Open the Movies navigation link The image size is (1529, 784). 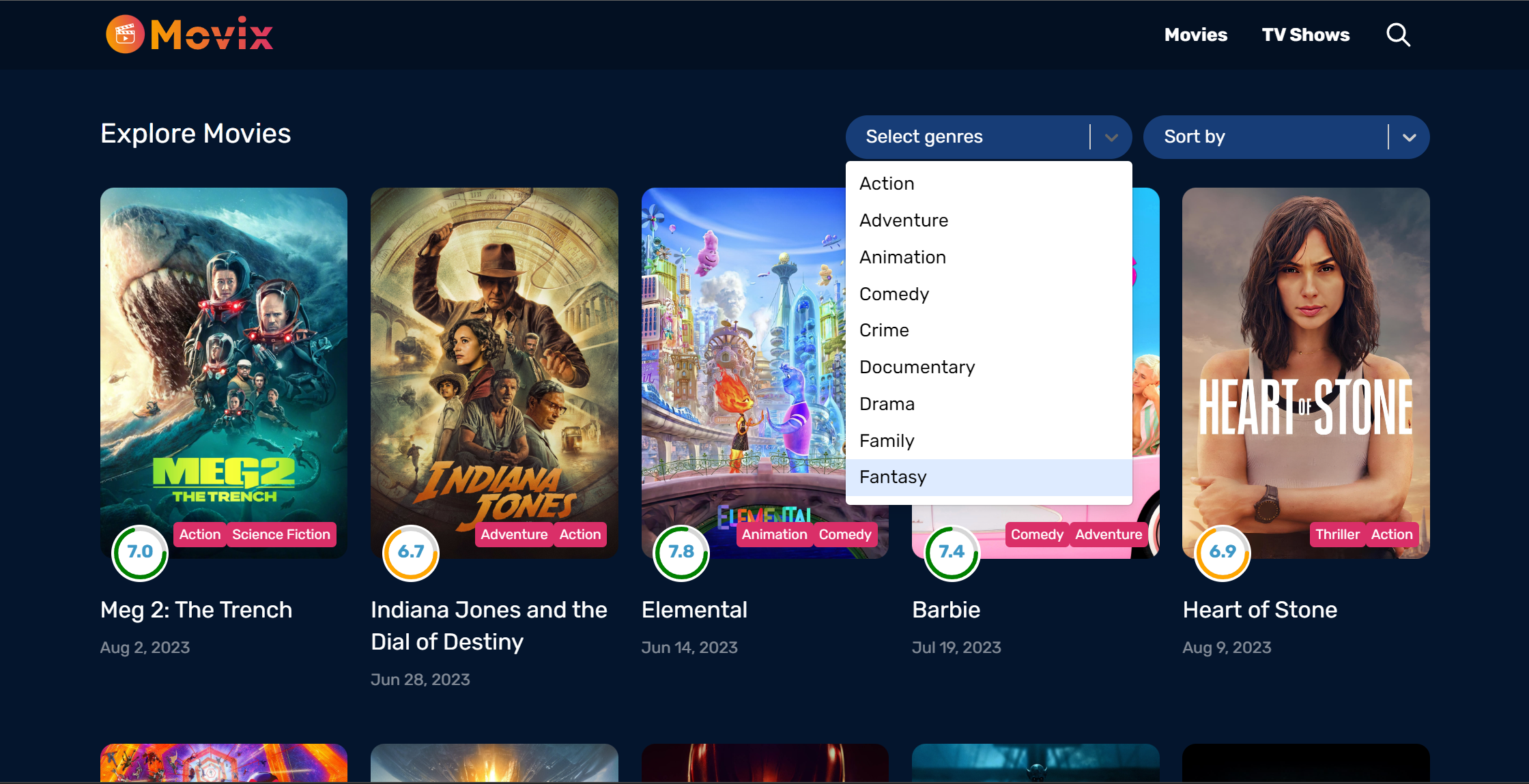click(x=1195, y=35)
